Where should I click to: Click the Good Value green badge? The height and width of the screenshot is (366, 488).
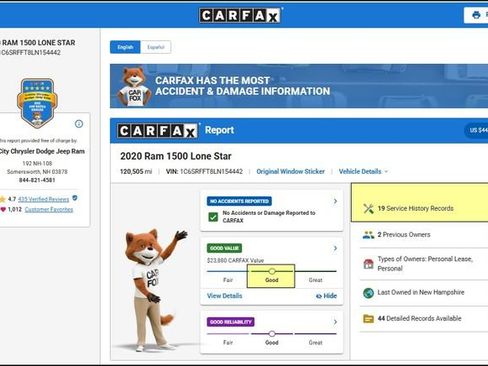point(224,248)
